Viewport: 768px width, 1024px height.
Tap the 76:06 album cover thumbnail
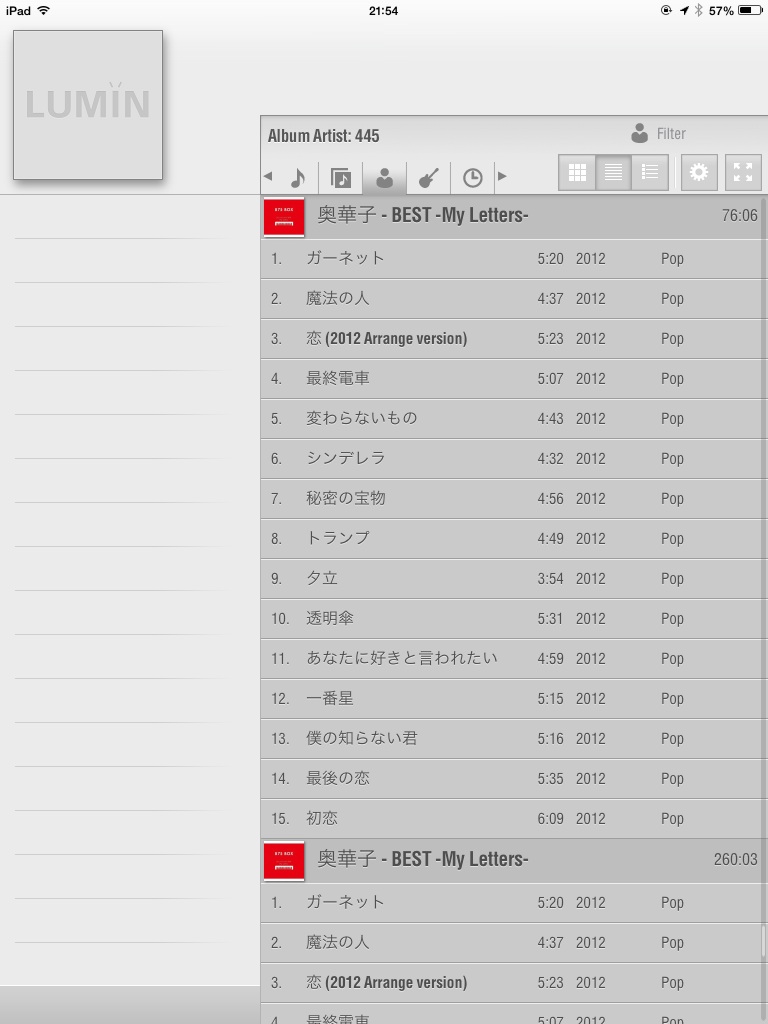point(284,217)
